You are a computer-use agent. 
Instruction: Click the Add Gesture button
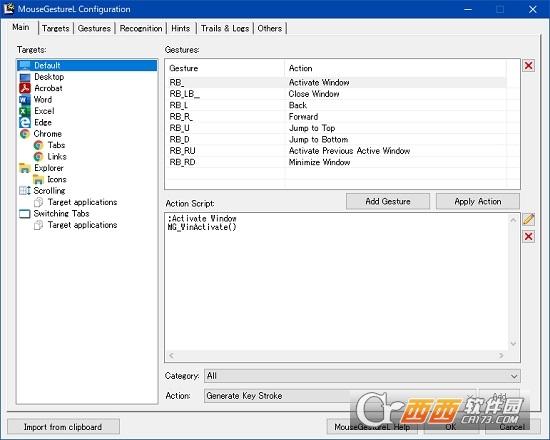(x=388, y=201)
